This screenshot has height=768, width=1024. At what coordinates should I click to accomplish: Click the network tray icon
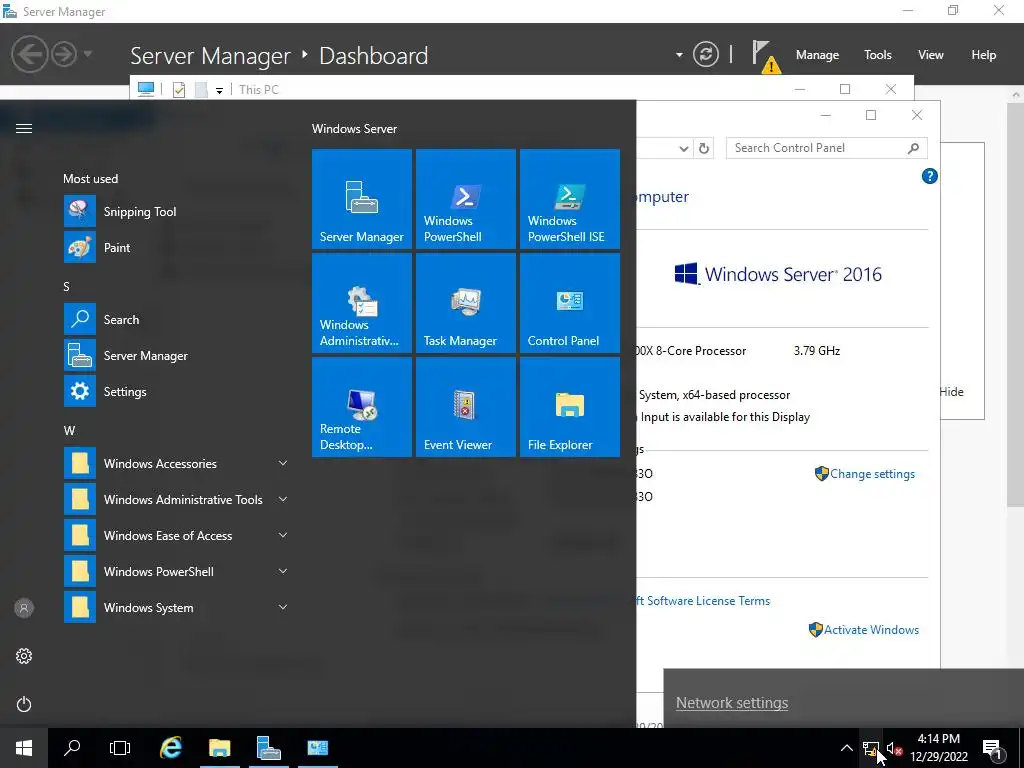coord(871,748)
